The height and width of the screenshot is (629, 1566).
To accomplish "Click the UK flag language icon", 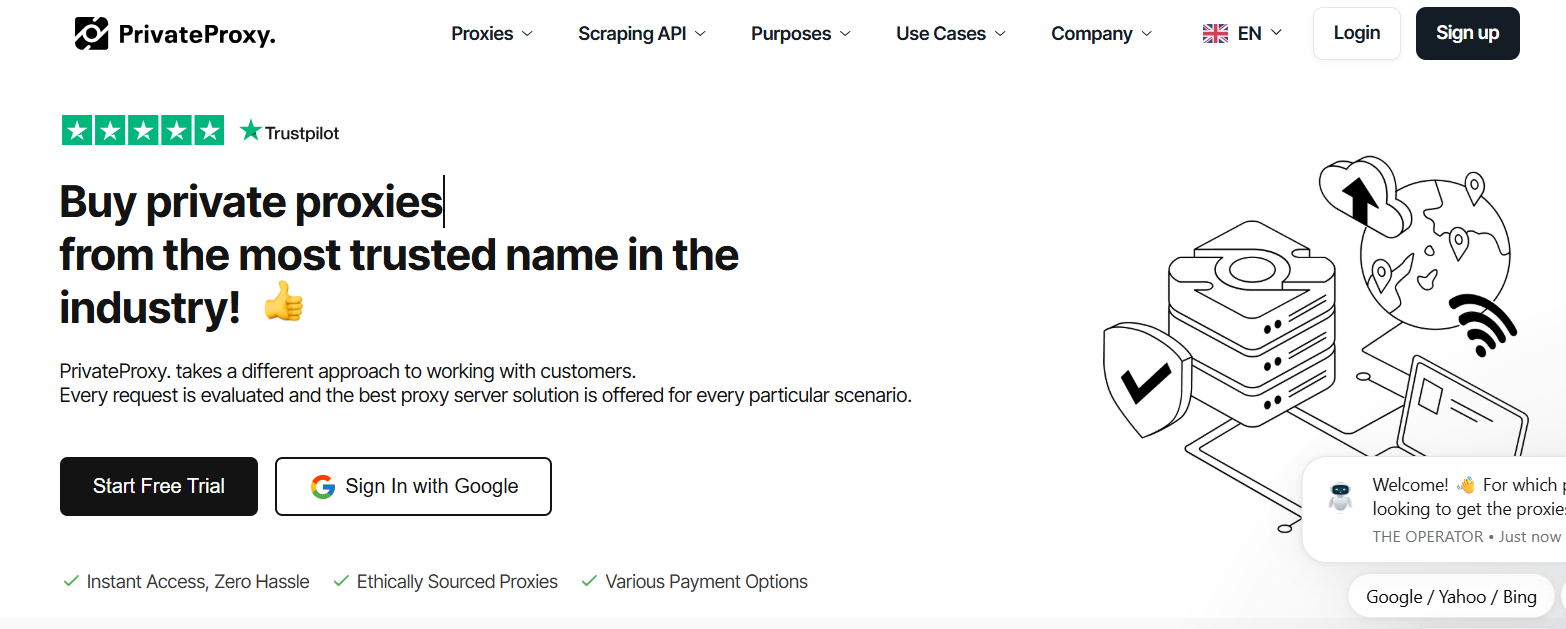I will pos(1214,32).
